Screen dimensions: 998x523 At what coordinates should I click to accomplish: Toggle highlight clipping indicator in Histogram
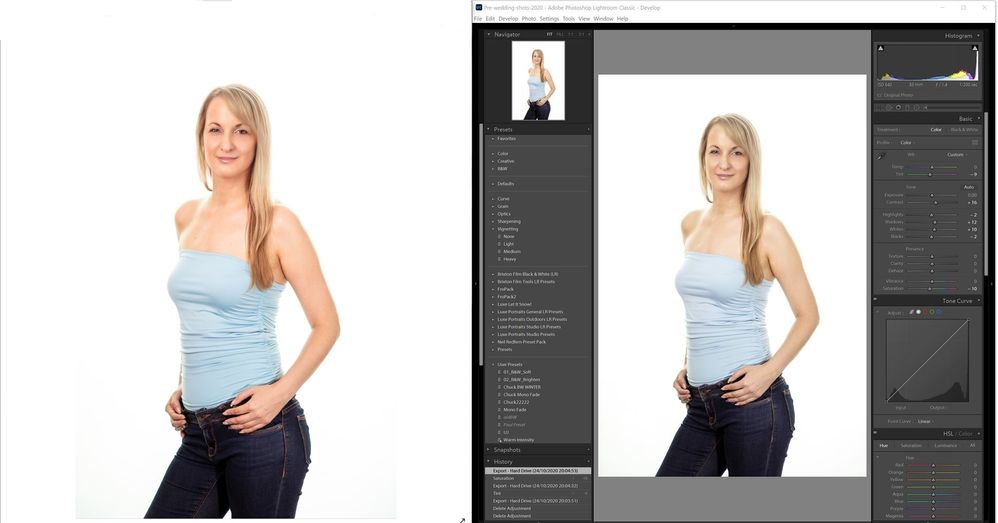(x=975, y=48)
